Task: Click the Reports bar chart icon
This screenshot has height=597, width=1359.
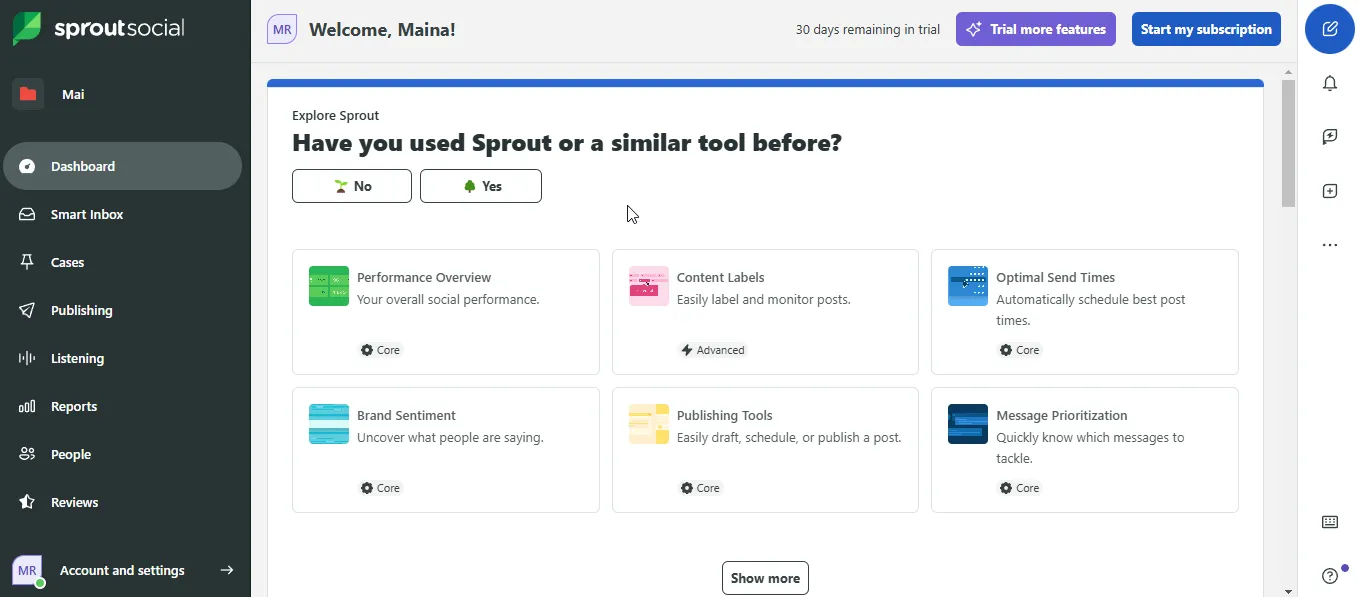Action: click(28, 406)
